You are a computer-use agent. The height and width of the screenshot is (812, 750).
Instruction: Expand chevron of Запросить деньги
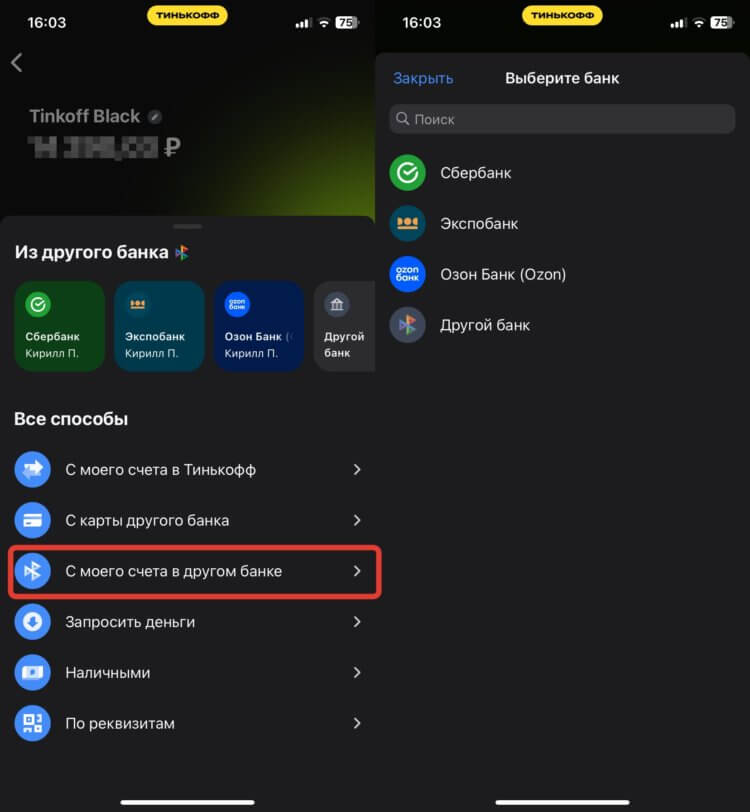pyautogui.click(x=357, y=622)
